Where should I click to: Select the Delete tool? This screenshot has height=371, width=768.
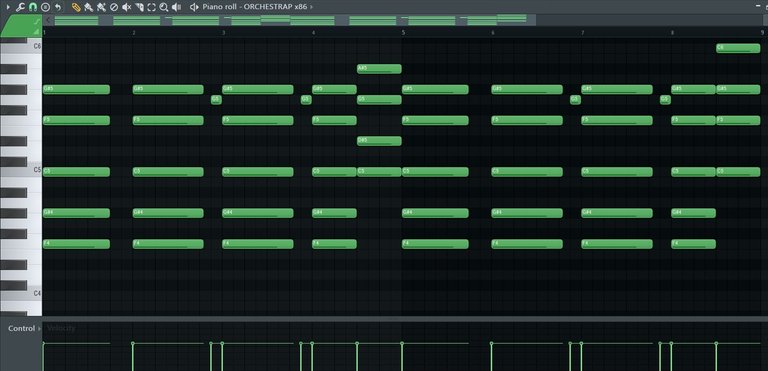coord(114,7)
